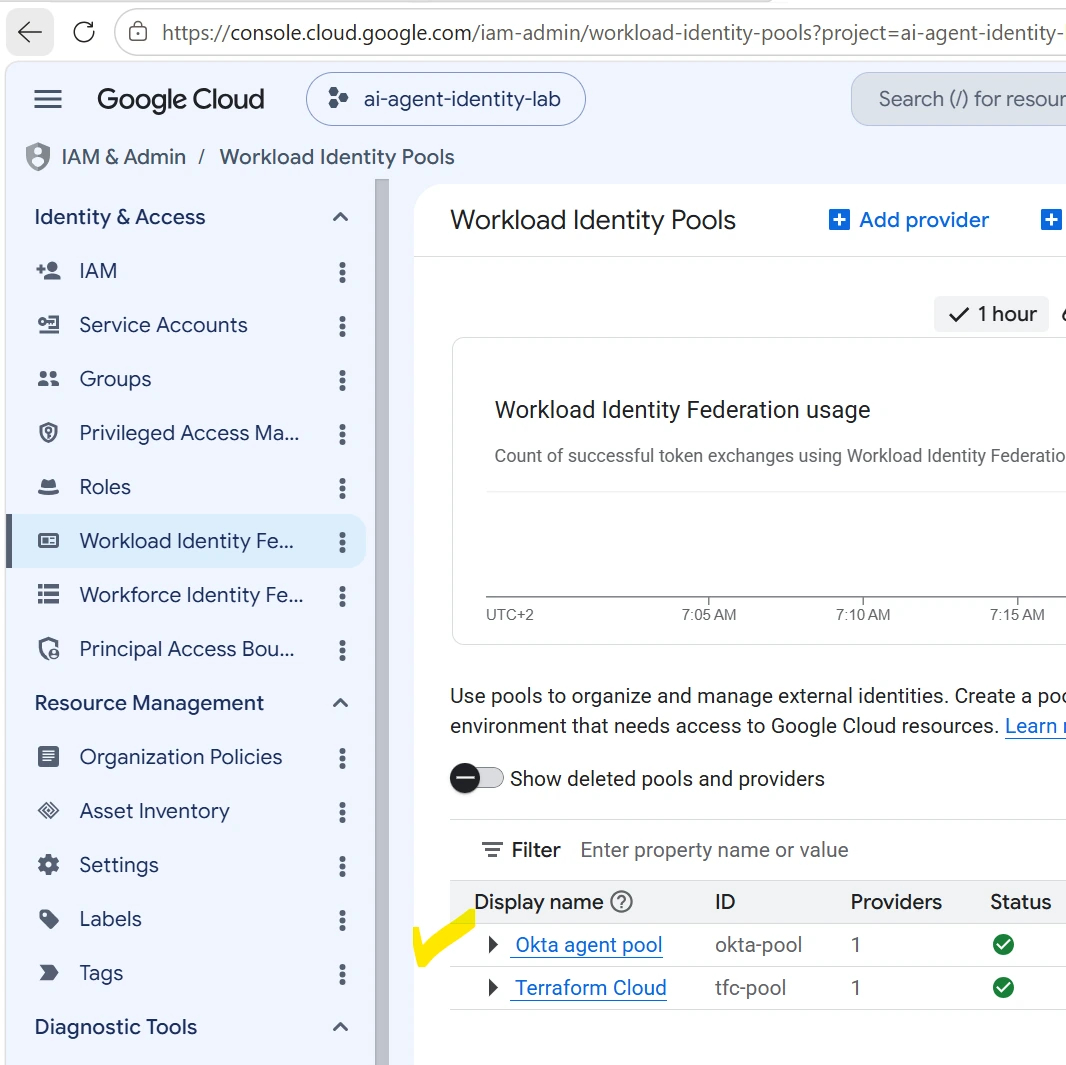Collapse the Diagnostic Tools section
This screenshot has height=1065, width=1066.
coord(341,1027)
